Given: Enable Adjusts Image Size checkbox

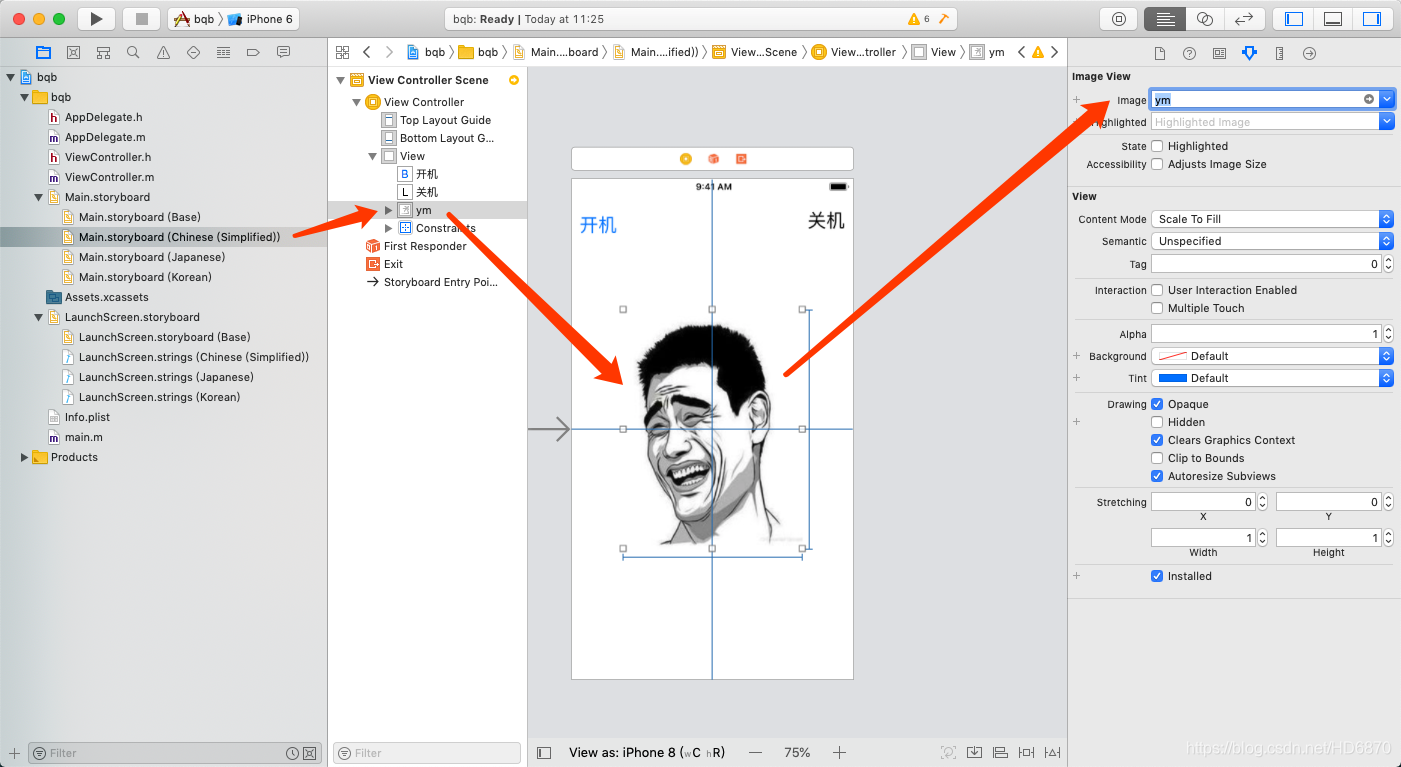Looking at the screenshot, I should (x=1157, y=164).
